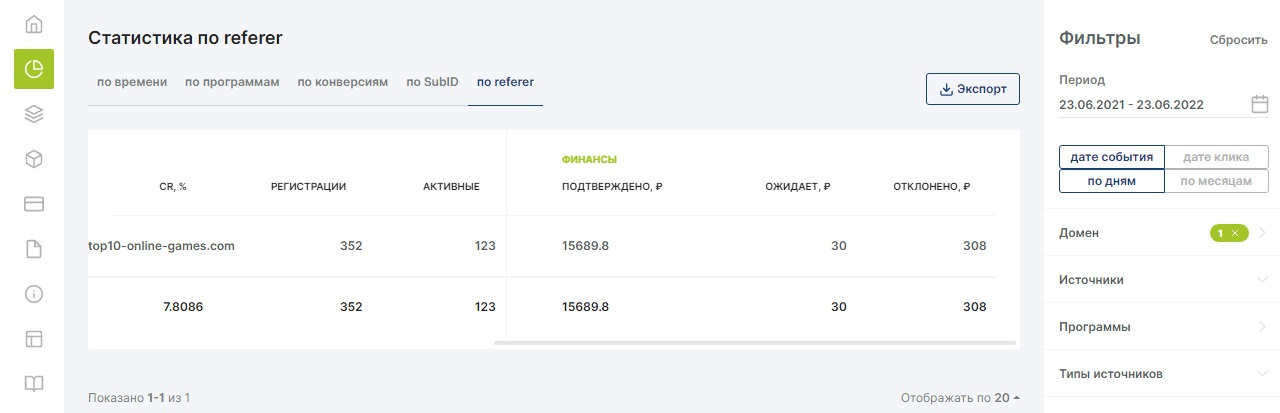Switch to the 'по SubID' tab
Viewport: 1280px width, 413px height.
click(x=432, y=82)
